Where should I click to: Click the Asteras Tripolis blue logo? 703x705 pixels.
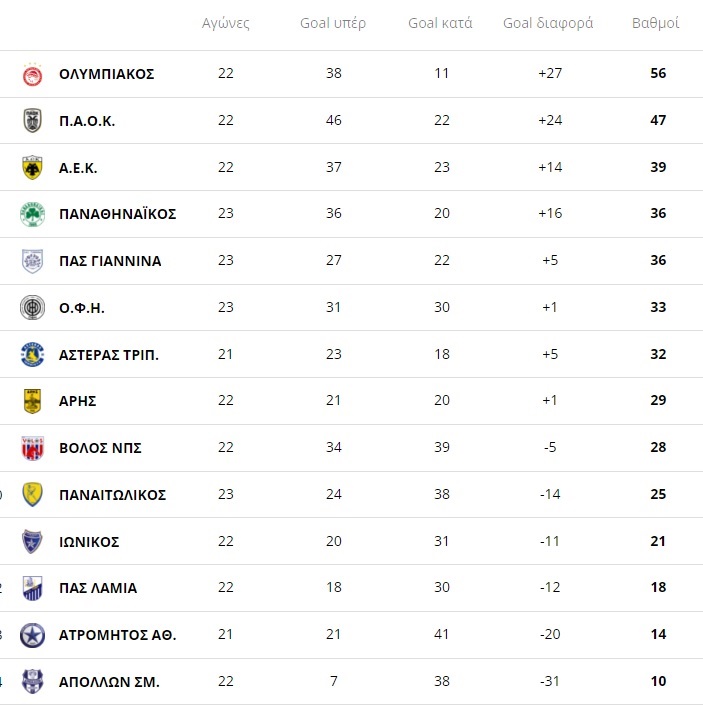(32, 354)
